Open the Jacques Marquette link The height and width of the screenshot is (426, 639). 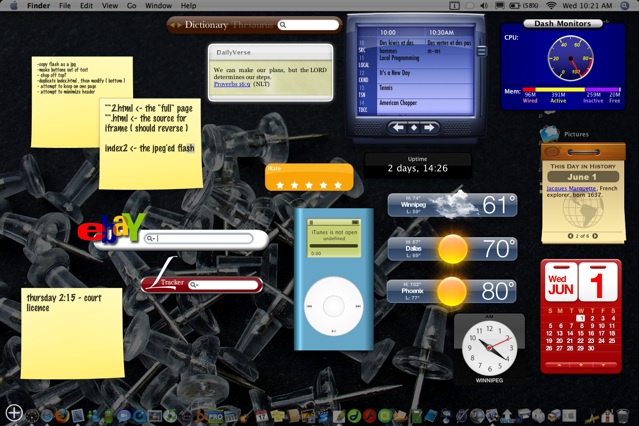tap(571, 188)
